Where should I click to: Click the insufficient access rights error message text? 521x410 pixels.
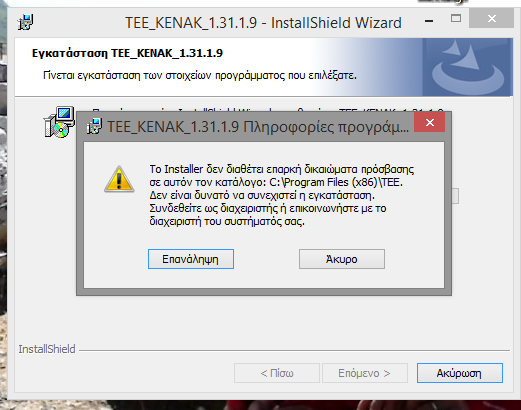tap(282, 195)
